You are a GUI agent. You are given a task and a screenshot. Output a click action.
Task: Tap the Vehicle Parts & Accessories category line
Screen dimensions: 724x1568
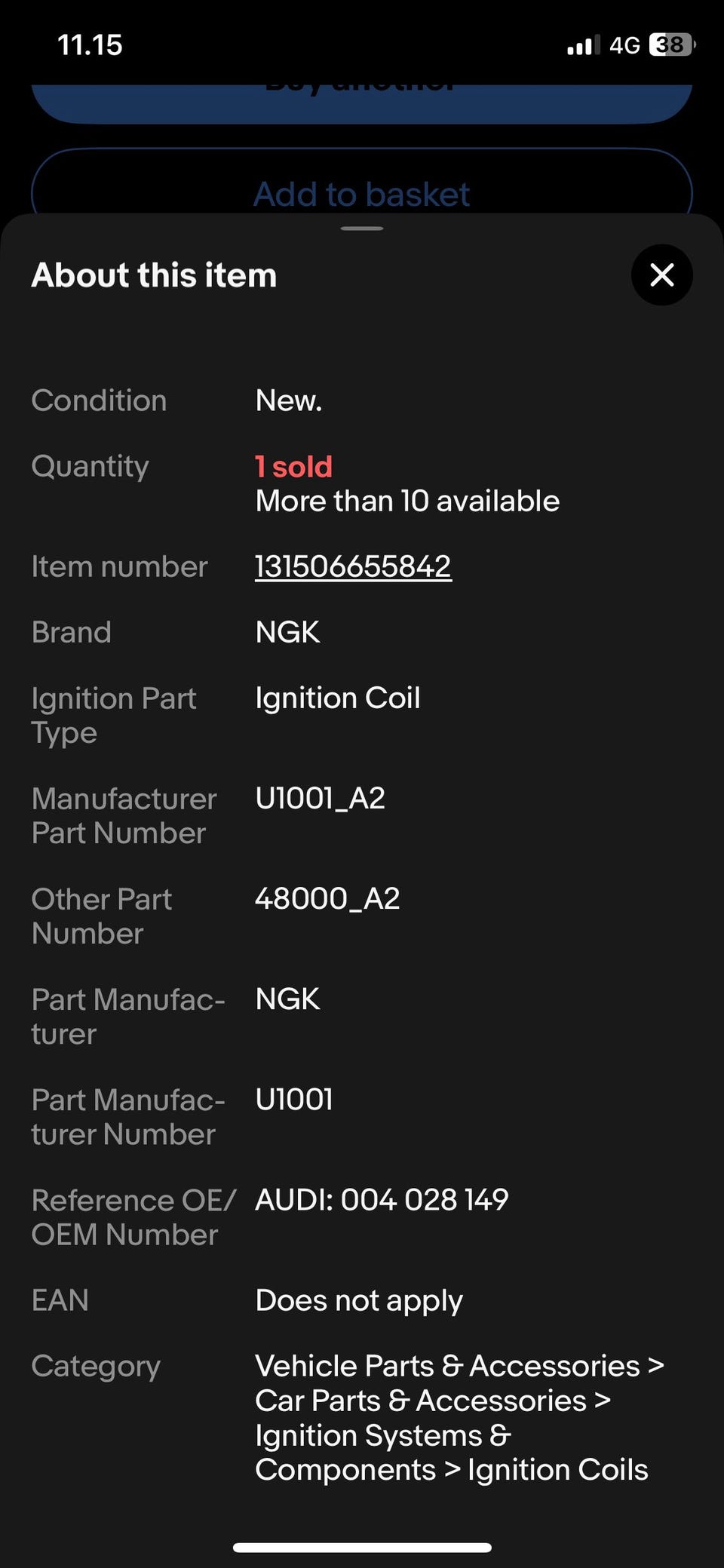point(459,1366)
